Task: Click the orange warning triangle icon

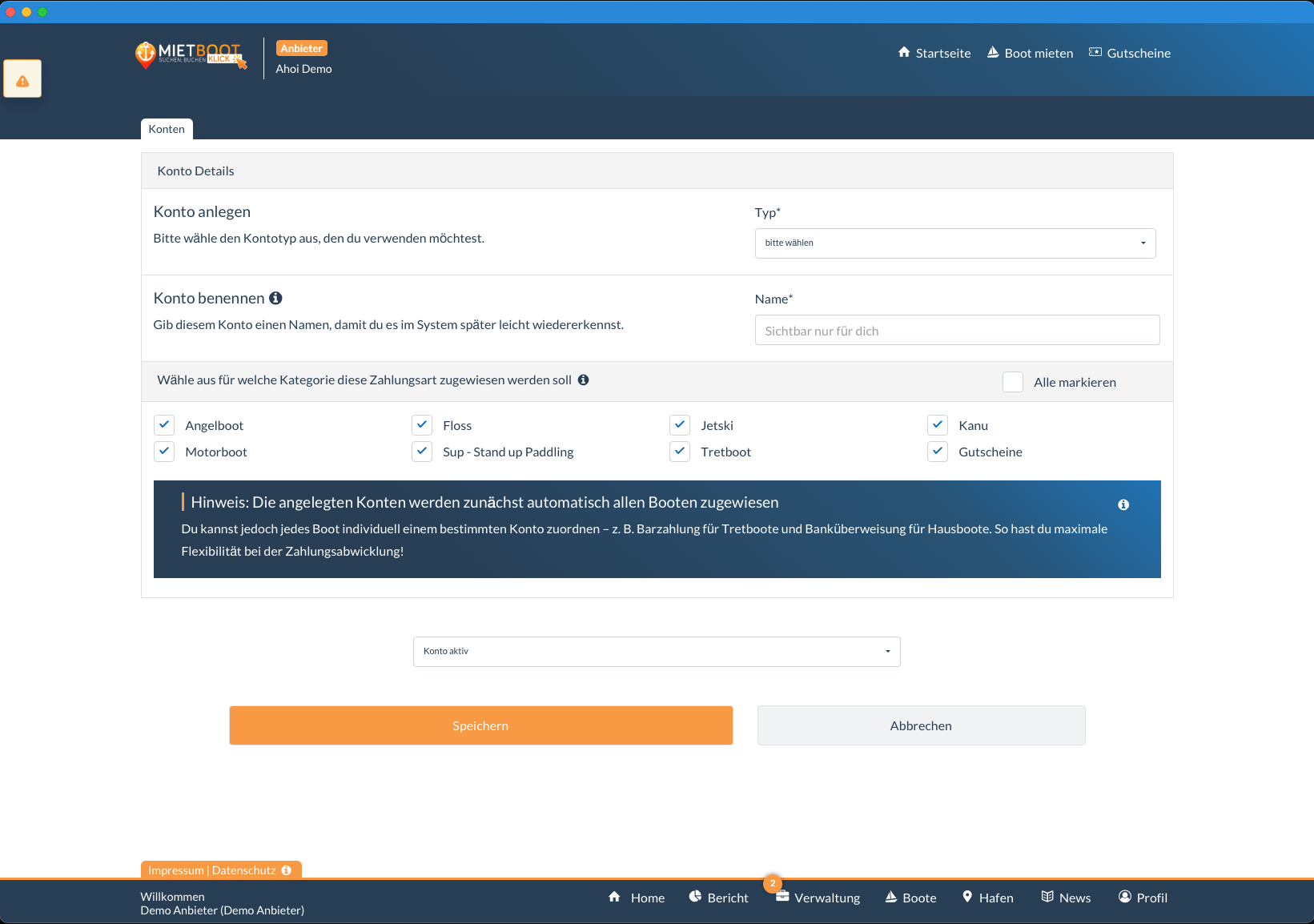Action: [22, 80]
